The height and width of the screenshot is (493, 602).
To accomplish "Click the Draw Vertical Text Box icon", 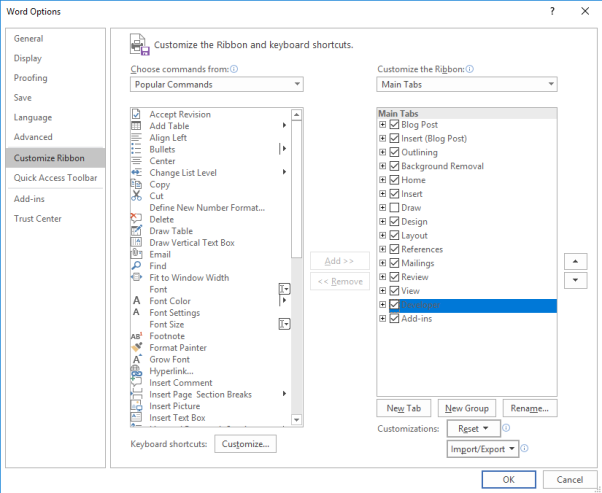I will pyautogui.click(x=136, y=242).
